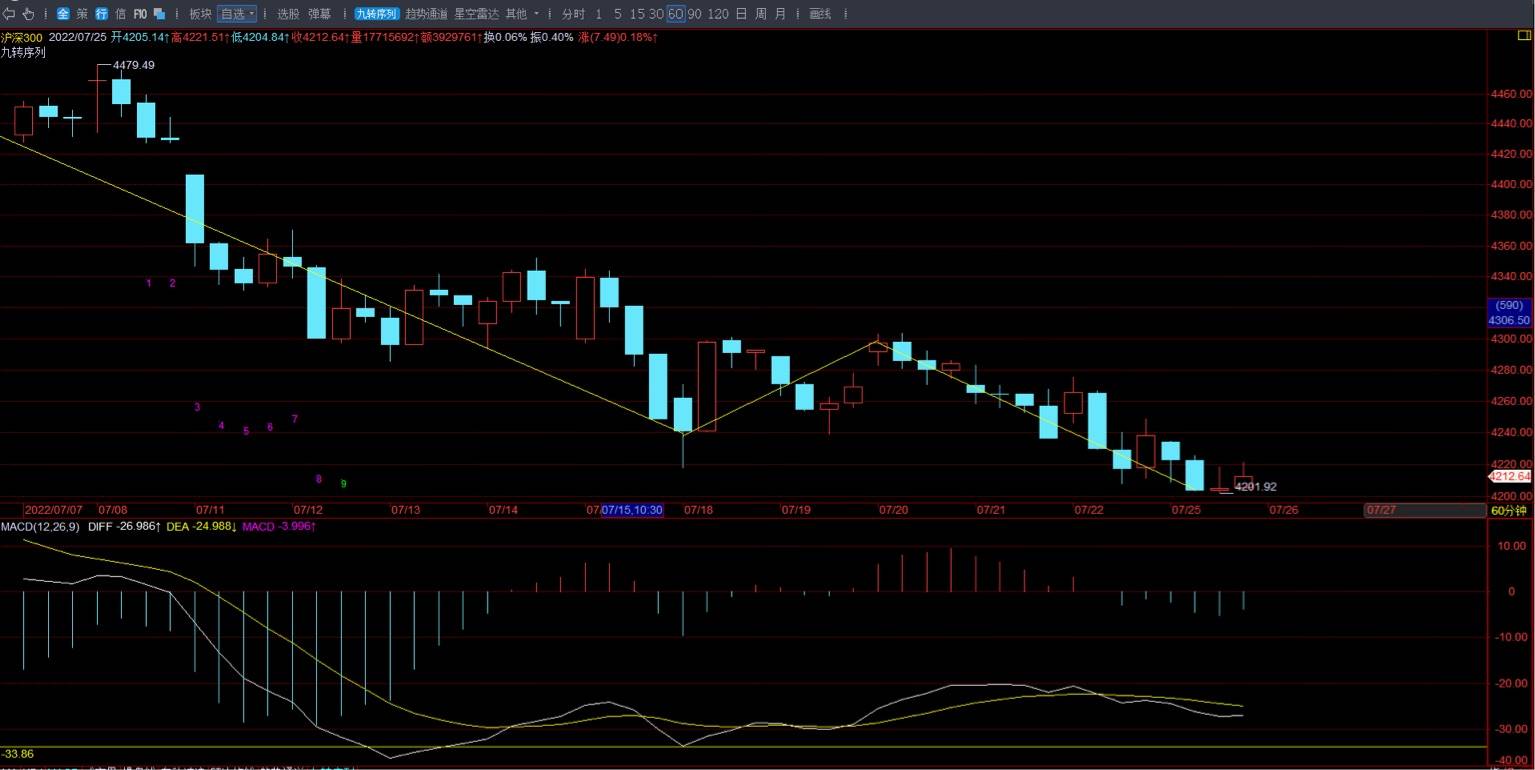Open the 板块 sector menu
1535x770 pixels.
tap(200, 14)
